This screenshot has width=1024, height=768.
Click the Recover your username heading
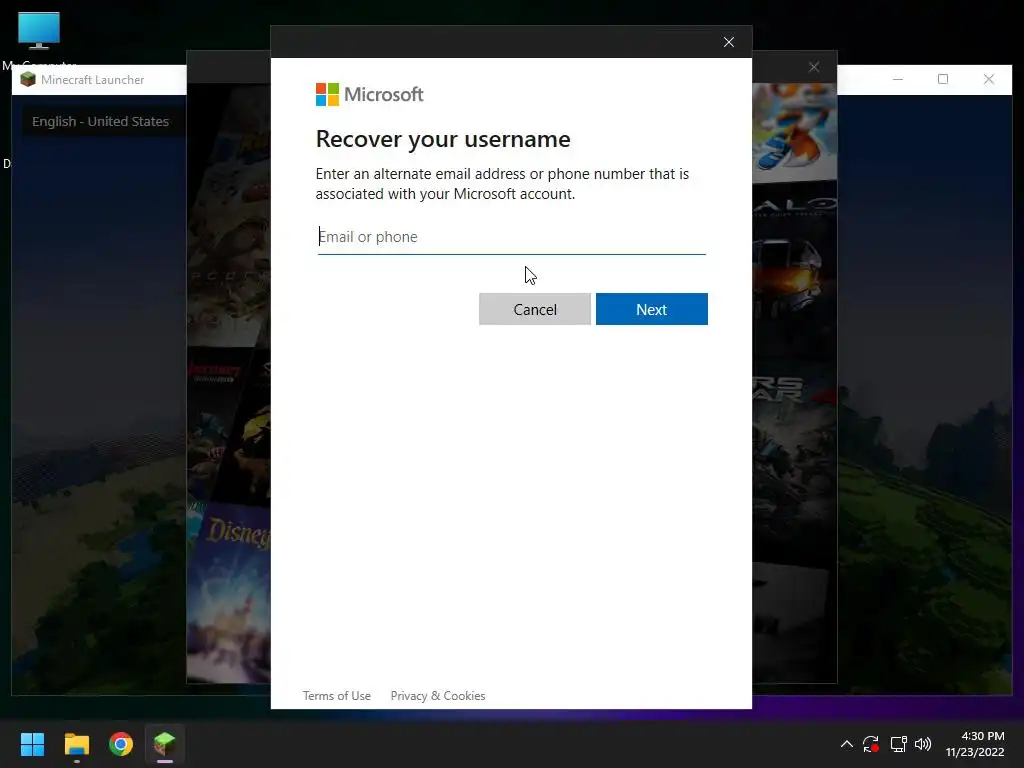443,139
